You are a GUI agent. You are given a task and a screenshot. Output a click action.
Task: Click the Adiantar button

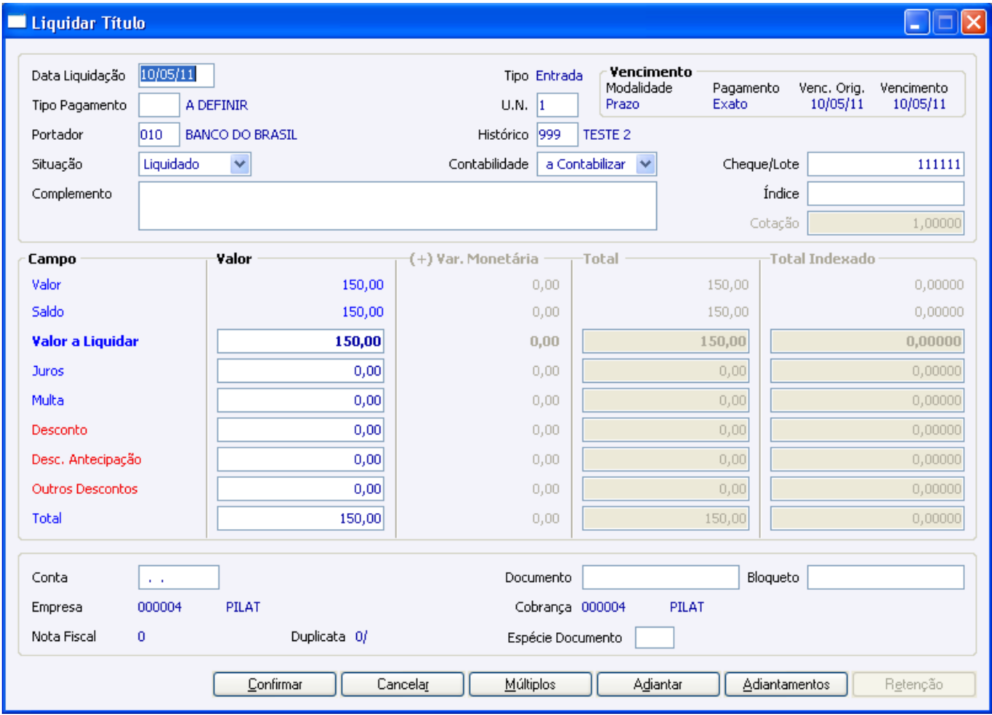pos(658,684)
